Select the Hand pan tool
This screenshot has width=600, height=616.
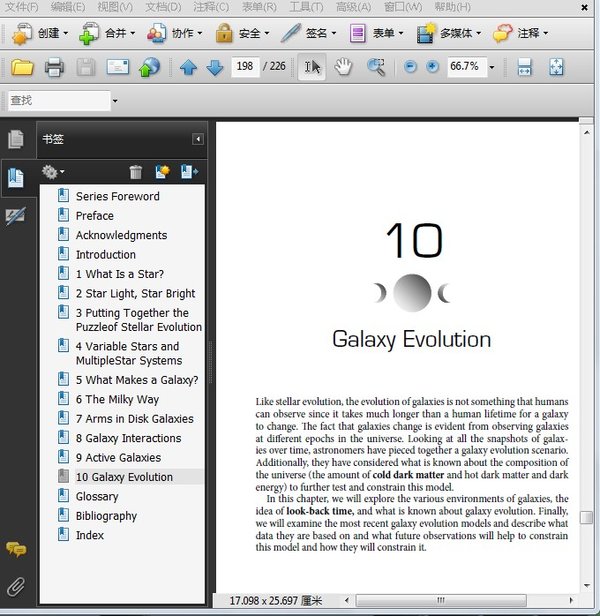click(343, 68)
